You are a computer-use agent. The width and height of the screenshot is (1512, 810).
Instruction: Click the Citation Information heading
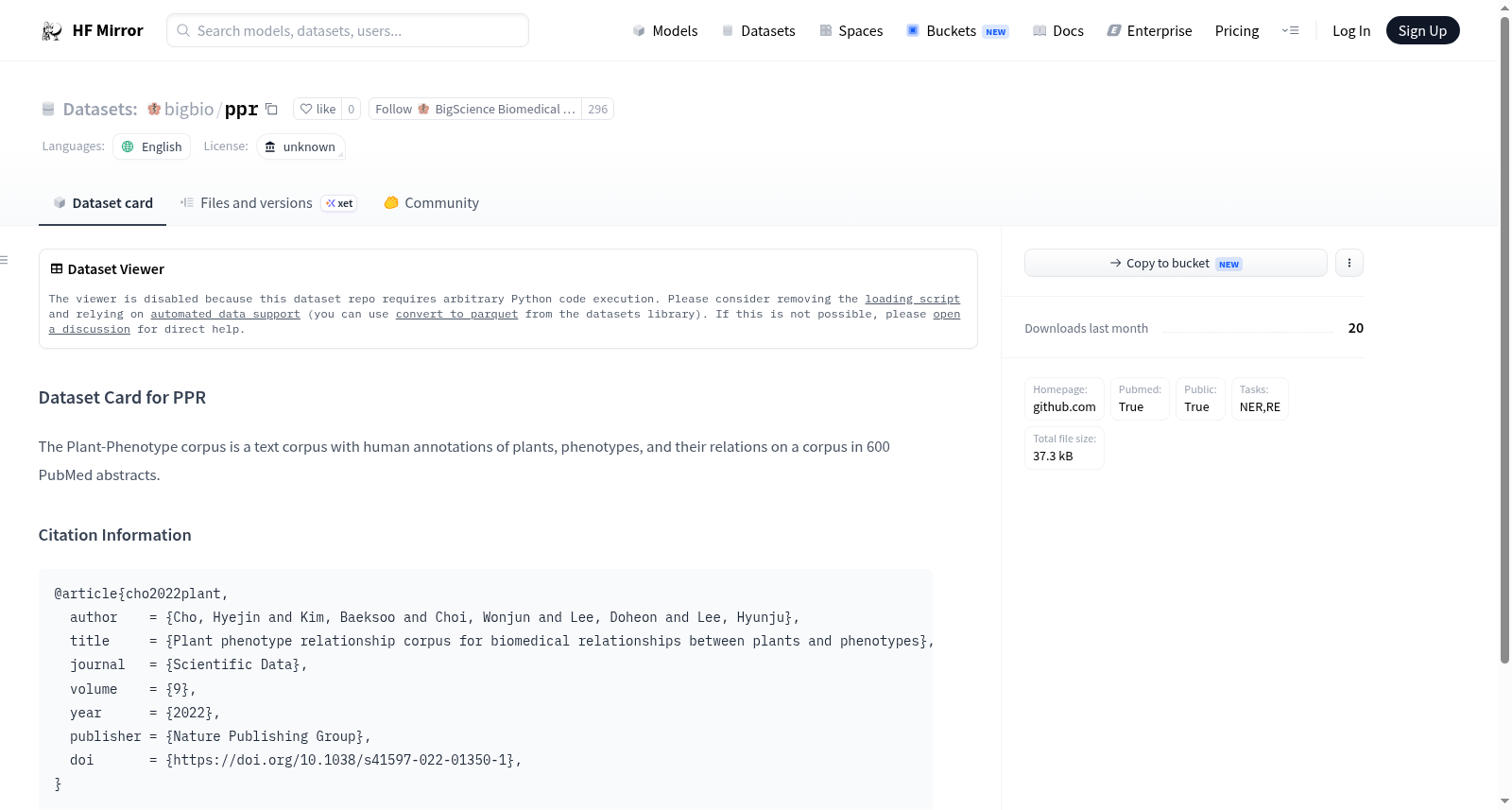tap(114, 535)
